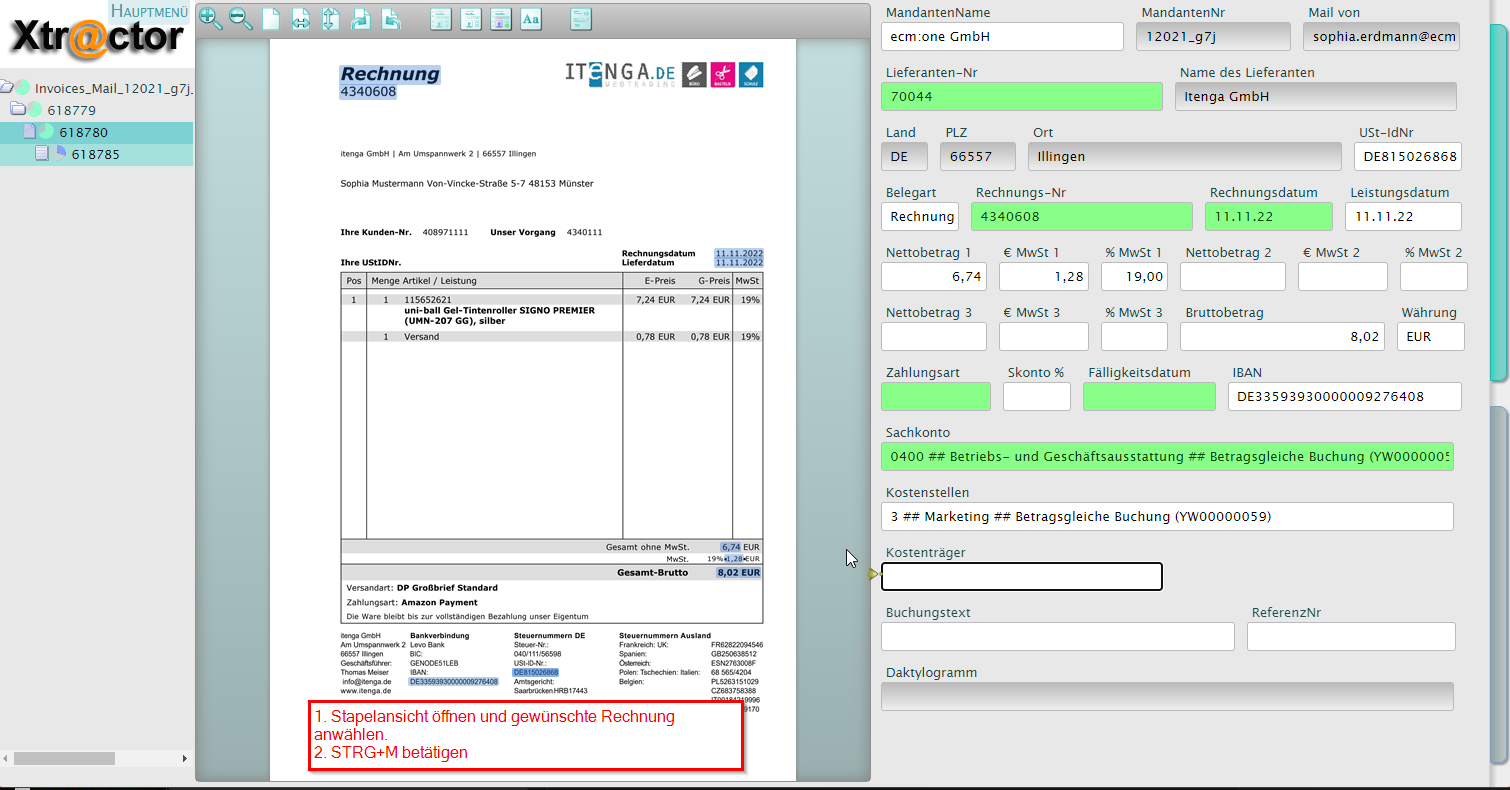
Task: Select the Invoices_Mail_12021_g7j batch node
Action: pyautogui.click(x=114, y=88)
